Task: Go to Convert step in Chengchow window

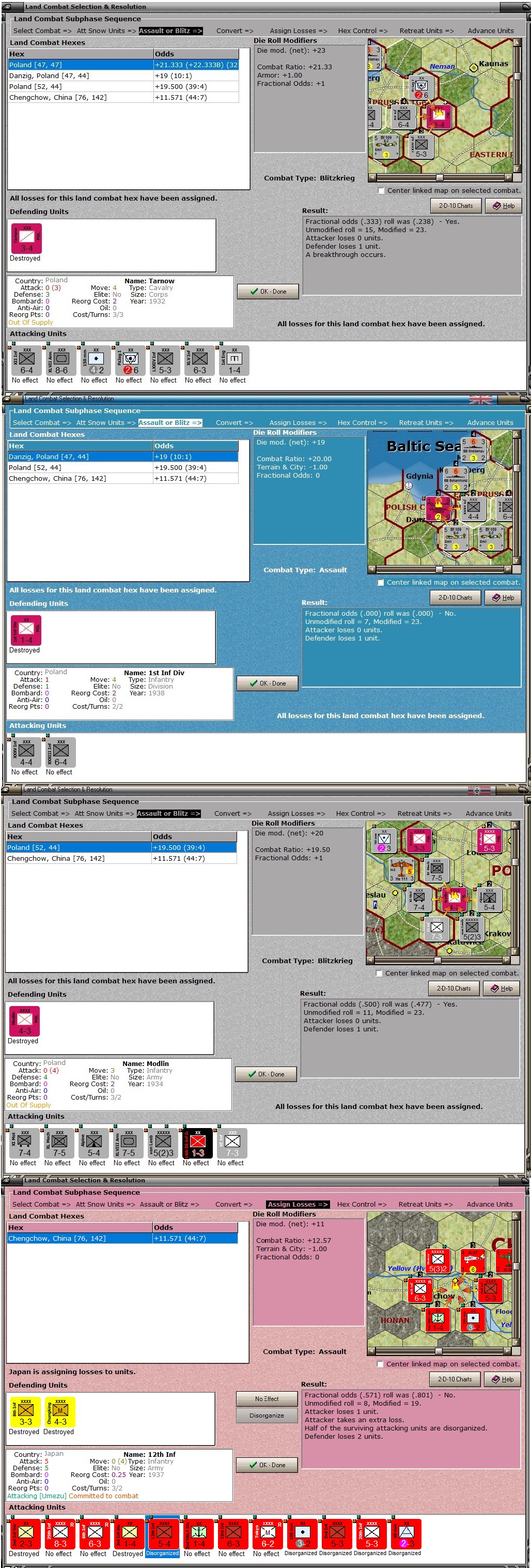Action: tap(233, 1204)
